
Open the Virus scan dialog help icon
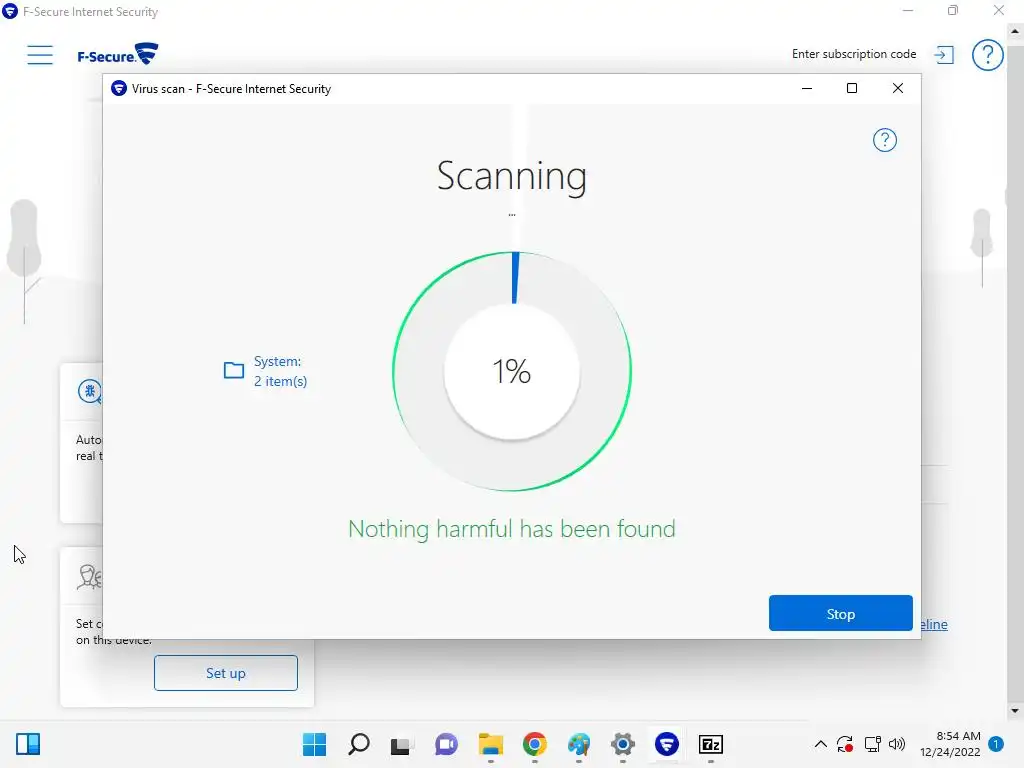click(885, 140)
